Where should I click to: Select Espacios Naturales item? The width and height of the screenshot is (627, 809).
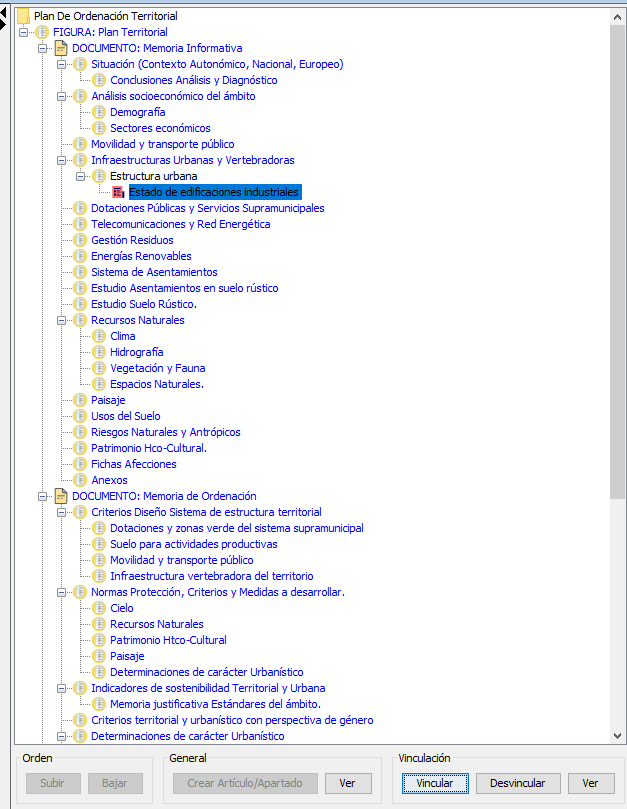pos(157,384)
